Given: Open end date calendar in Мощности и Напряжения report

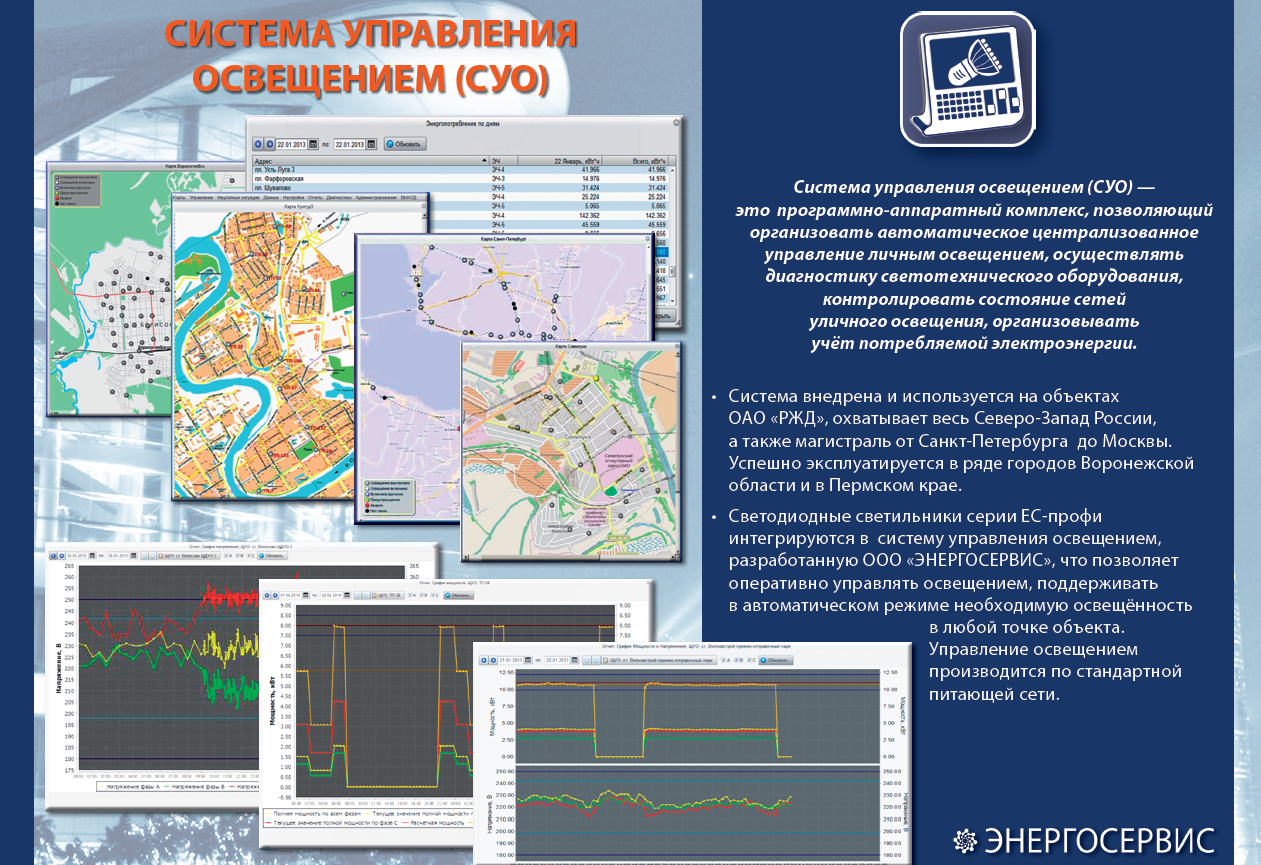Looking at the screenshot, I should tap(574, 660).
